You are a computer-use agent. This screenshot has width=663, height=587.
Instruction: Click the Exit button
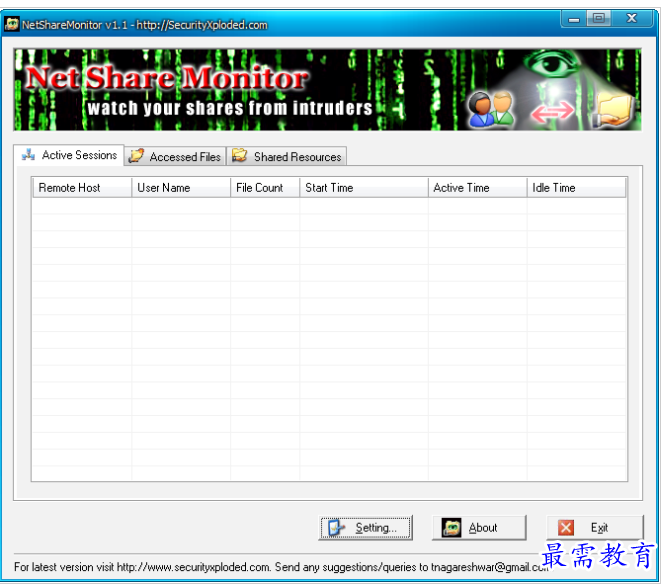coord(595,528)
